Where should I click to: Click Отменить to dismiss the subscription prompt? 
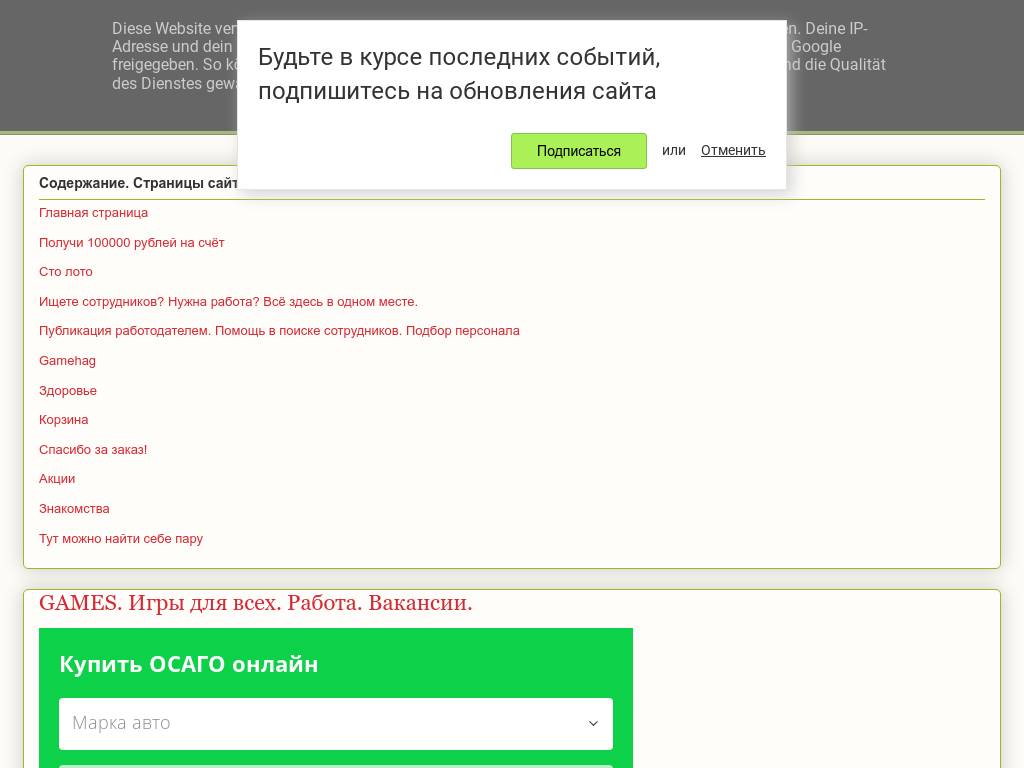click(x=733, y=150)
